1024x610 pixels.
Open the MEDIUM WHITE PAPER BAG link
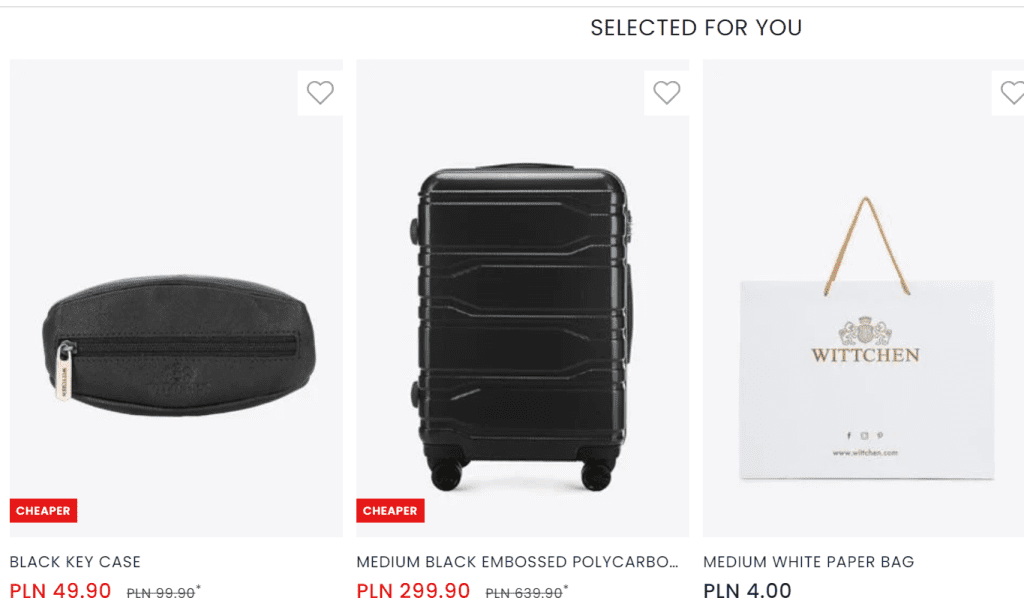tap(808, 562)
